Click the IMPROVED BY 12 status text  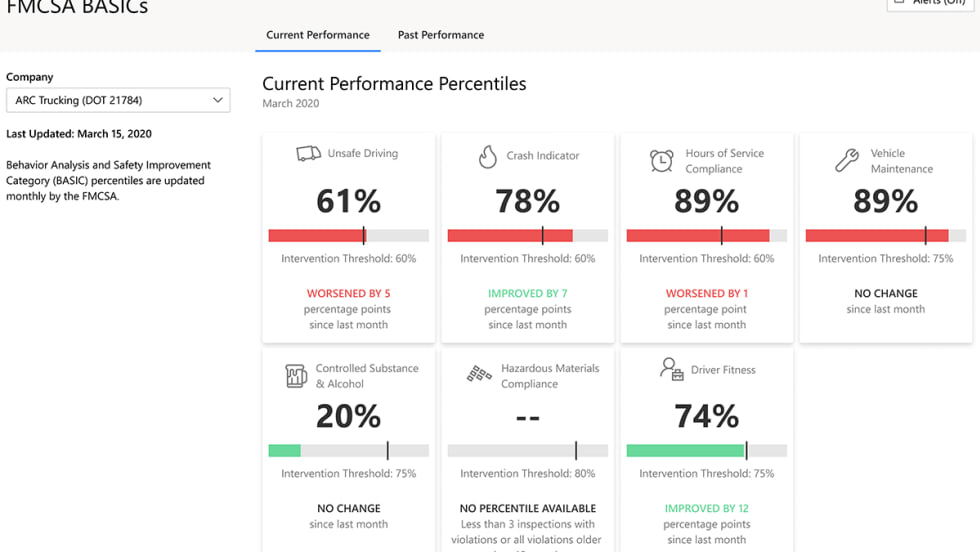pos(707,509)
